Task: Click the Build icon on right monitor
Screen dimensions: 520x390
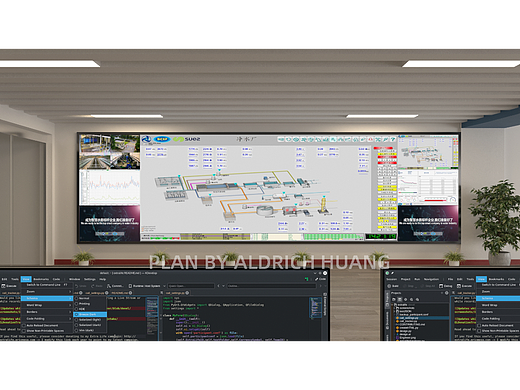Action: (389, 286)
